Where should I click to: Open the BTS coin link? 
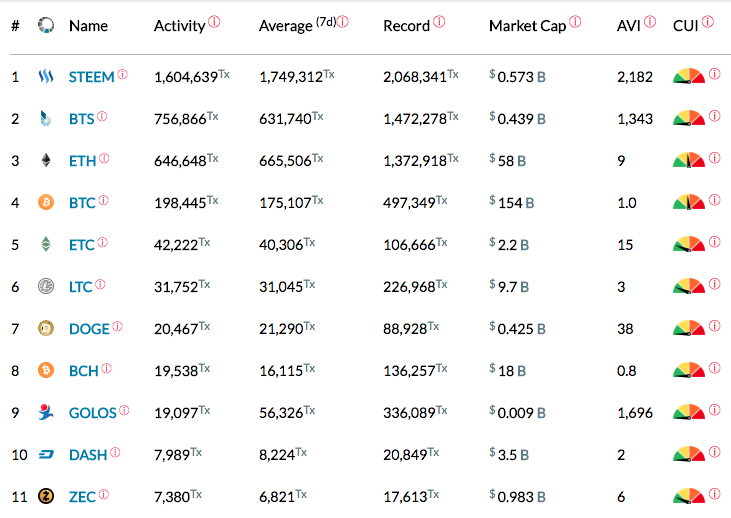click(82, 119)
